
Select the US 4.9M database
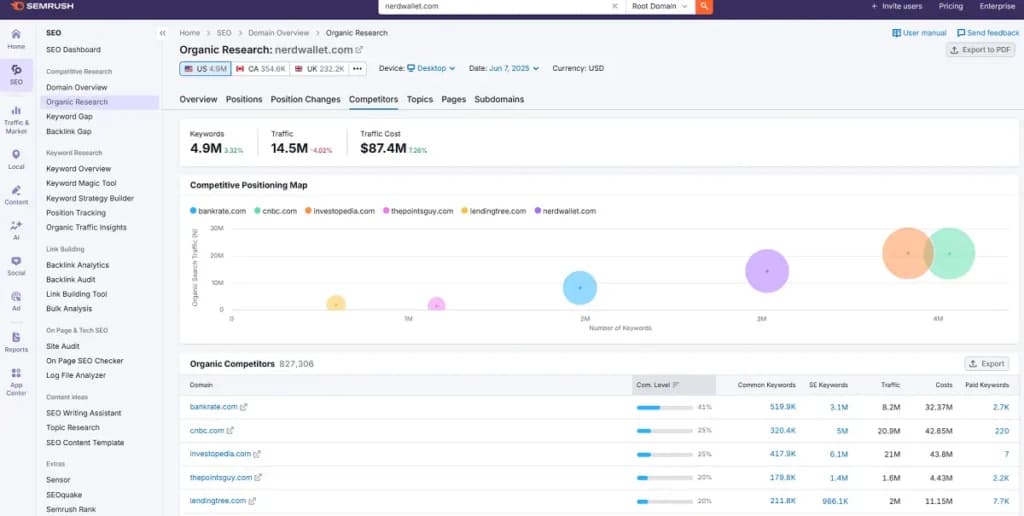(205, 69)
